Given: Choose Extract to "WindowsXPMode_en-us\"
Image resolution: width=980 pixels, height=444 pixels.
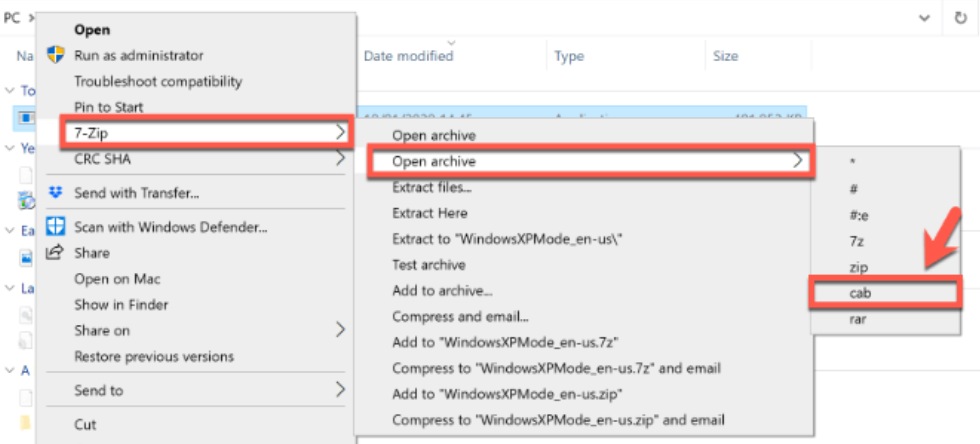Looking at the screenshot, I should coord(508,239).
